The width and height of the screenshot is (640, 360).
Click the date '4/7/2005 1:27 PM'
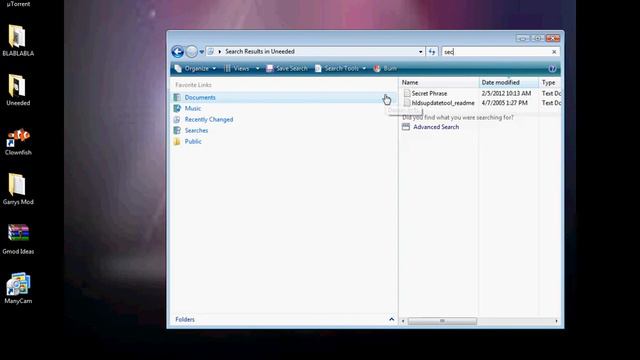click(x=504, y=103)
